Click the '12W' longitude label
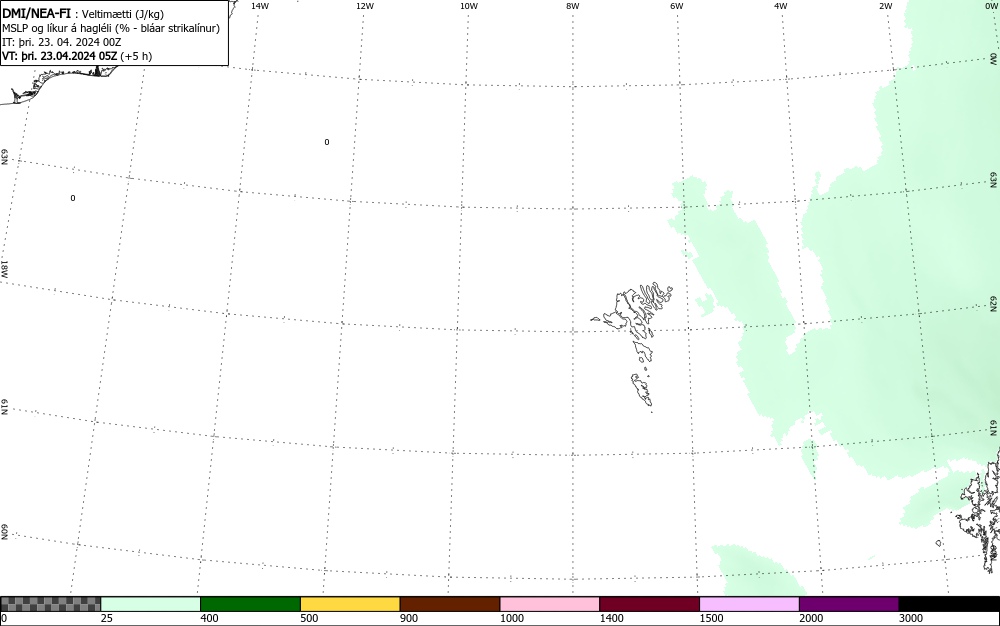The width and height of the screenshot is (1000, 626). click(x=365, y=6)
